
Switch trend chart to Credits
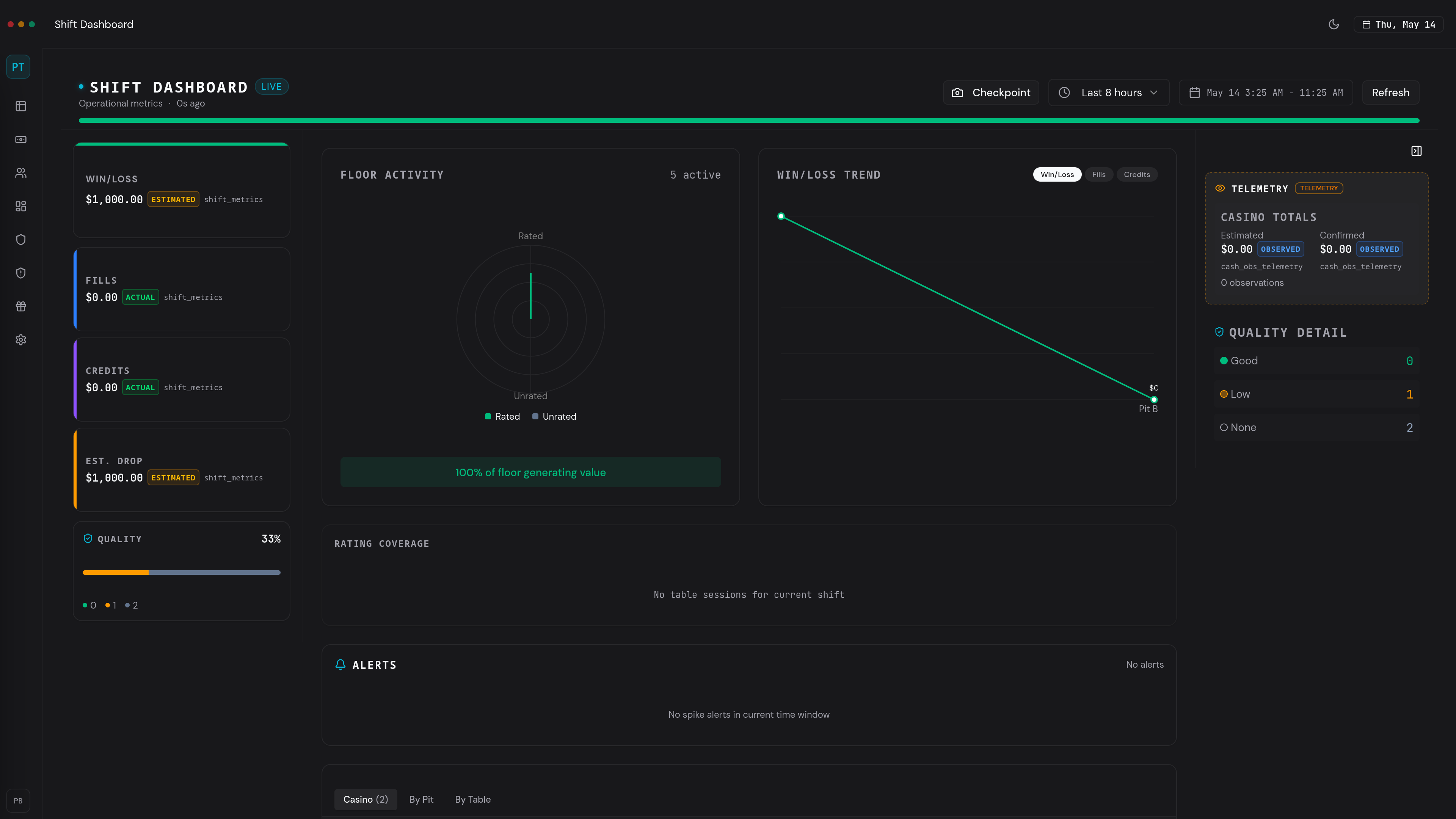1137,175
